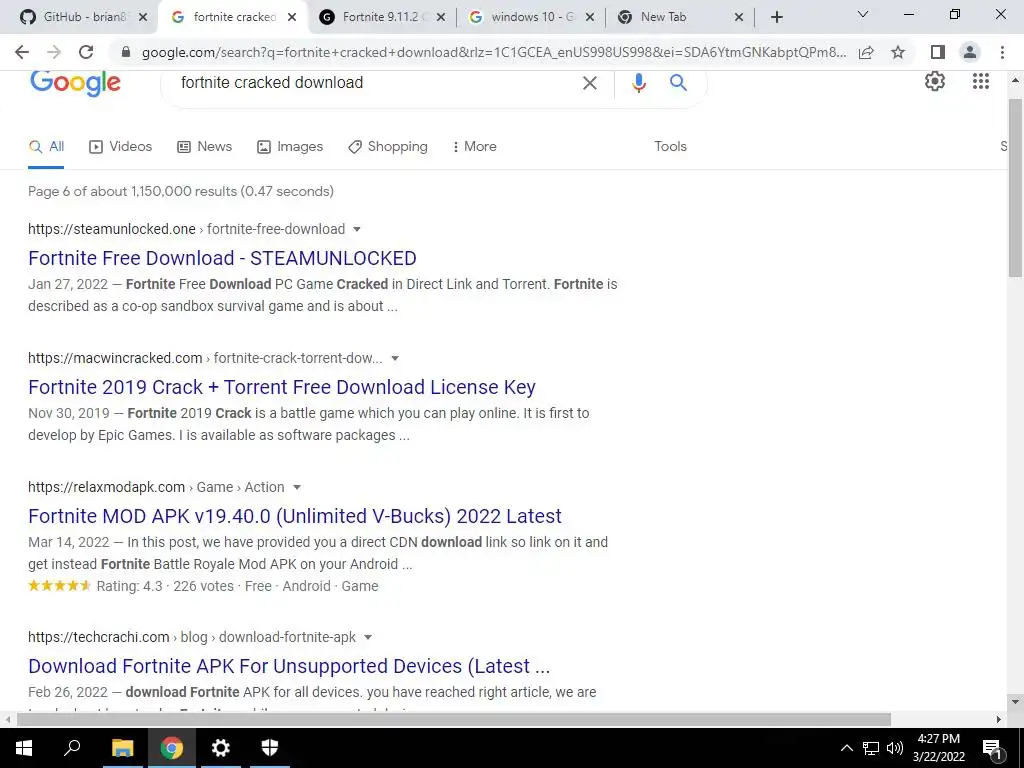Click the vertical scrollbar thumb
This screenshot has height=768, width=1024.
[1015, 188]
